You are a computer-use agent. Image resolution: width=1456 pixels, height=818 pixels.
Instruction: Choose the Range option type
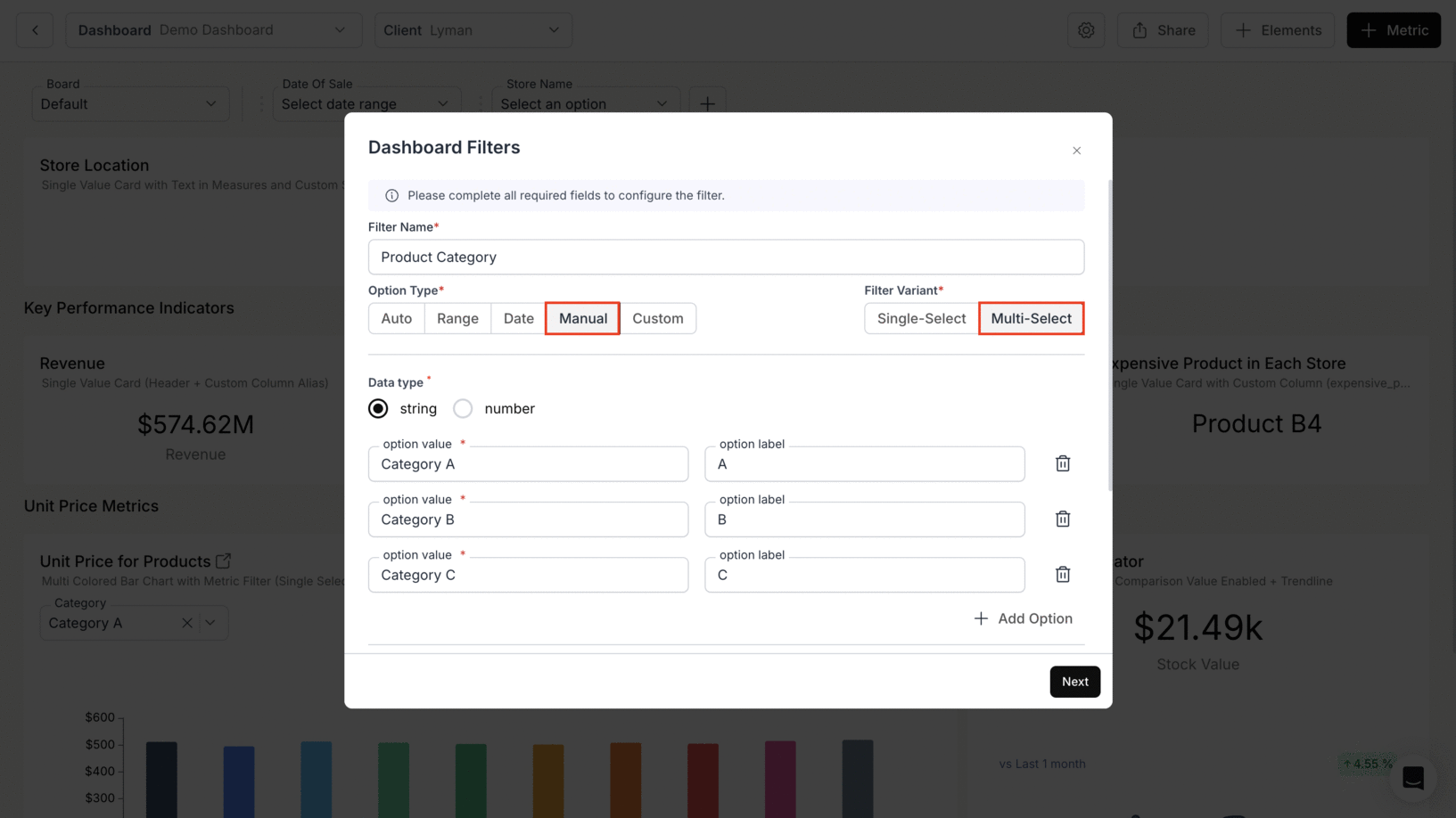457,318
